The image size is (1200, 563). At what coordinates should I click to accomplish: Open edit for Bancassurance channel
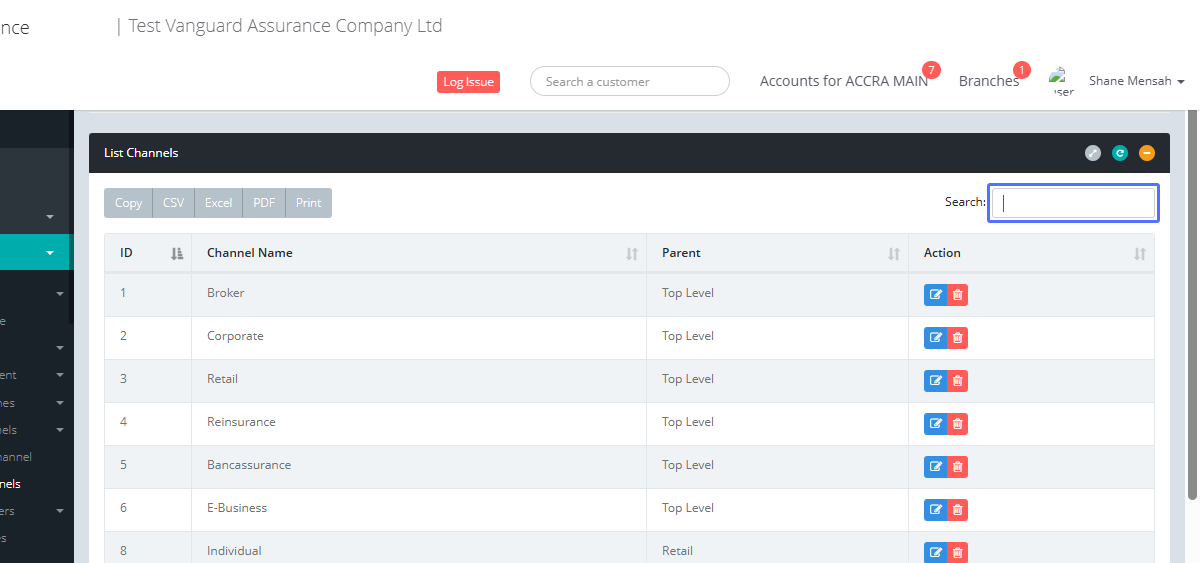tap(936, 466)
